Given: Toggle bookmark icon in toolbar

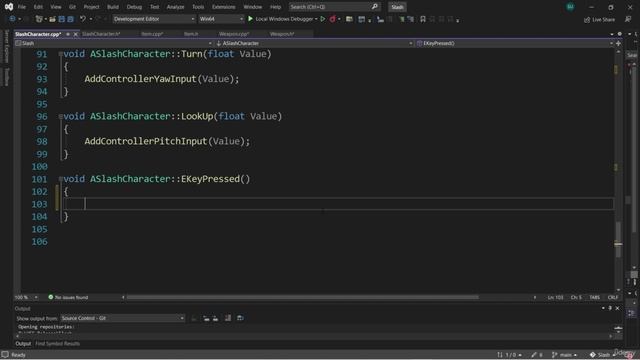Looking at the screenshot, I should [423, 19].
